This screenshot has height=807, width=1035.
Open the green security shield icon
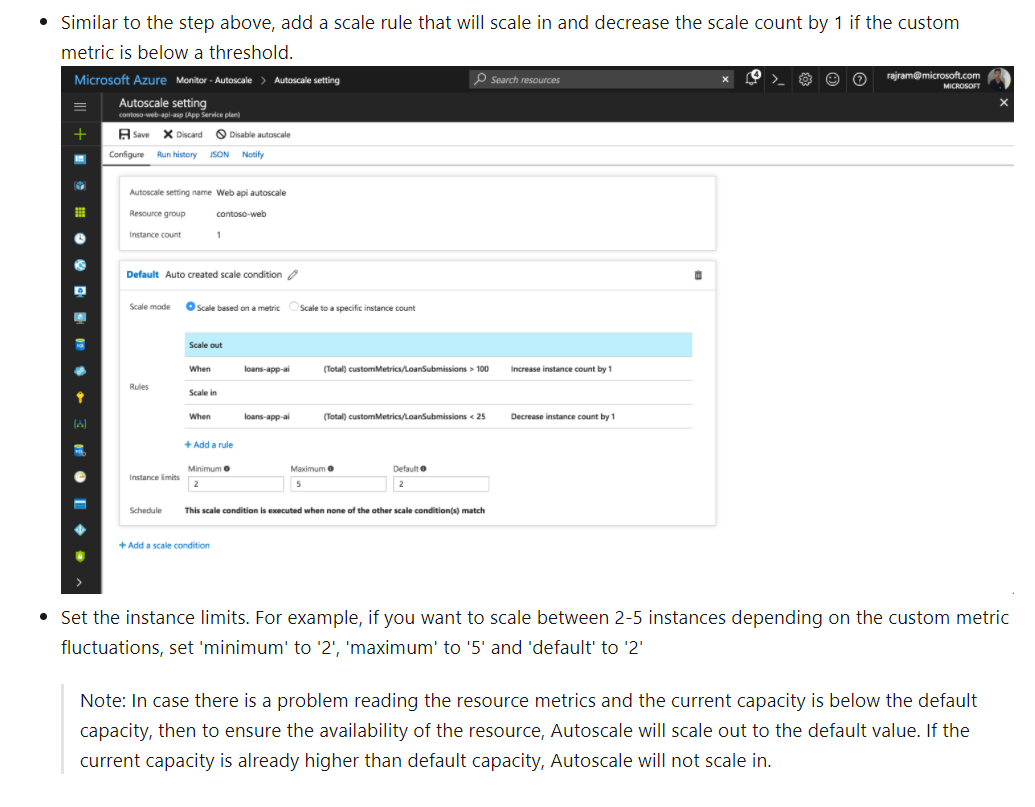click(80, 556)
